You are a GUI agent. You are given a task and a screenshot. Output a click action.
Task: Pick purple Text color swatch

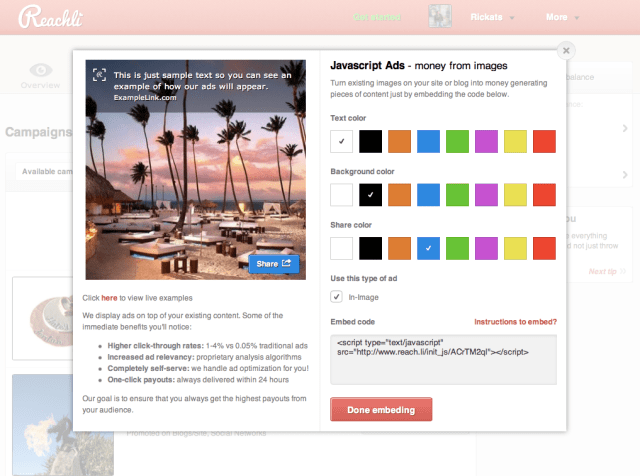click(487, 141)
